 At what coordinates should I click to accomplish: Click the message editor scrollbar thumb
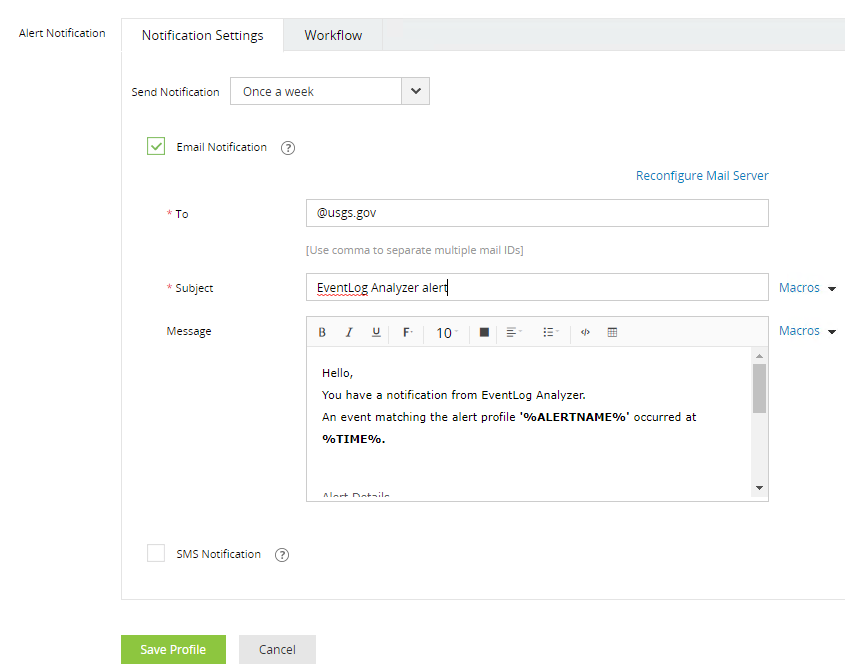(x=759, y=388)
